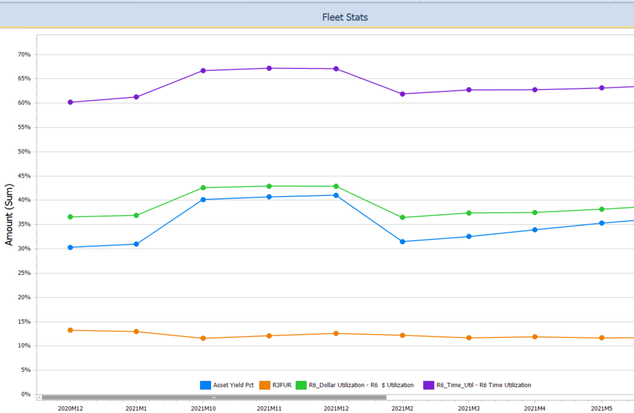Click the horizontal chart scrollbar thumb
The height and width of the screenshot is (413, 634).
tap(214, 398)
